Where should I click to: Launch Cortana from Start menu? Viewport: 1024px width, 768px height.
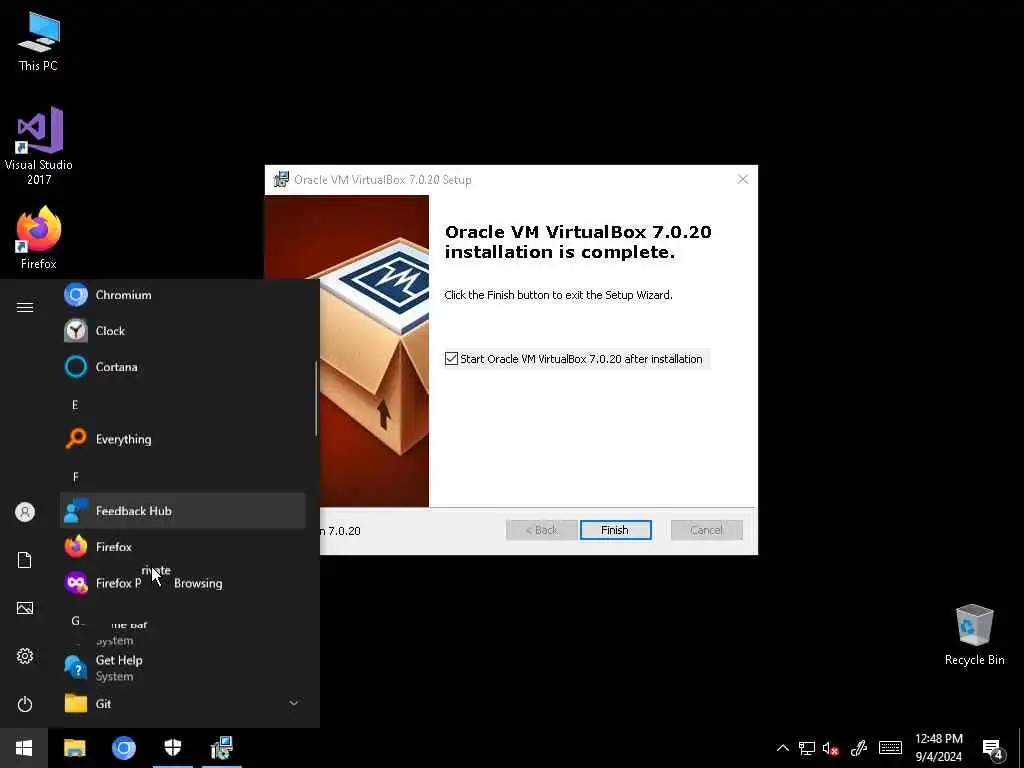pos(183,367)
